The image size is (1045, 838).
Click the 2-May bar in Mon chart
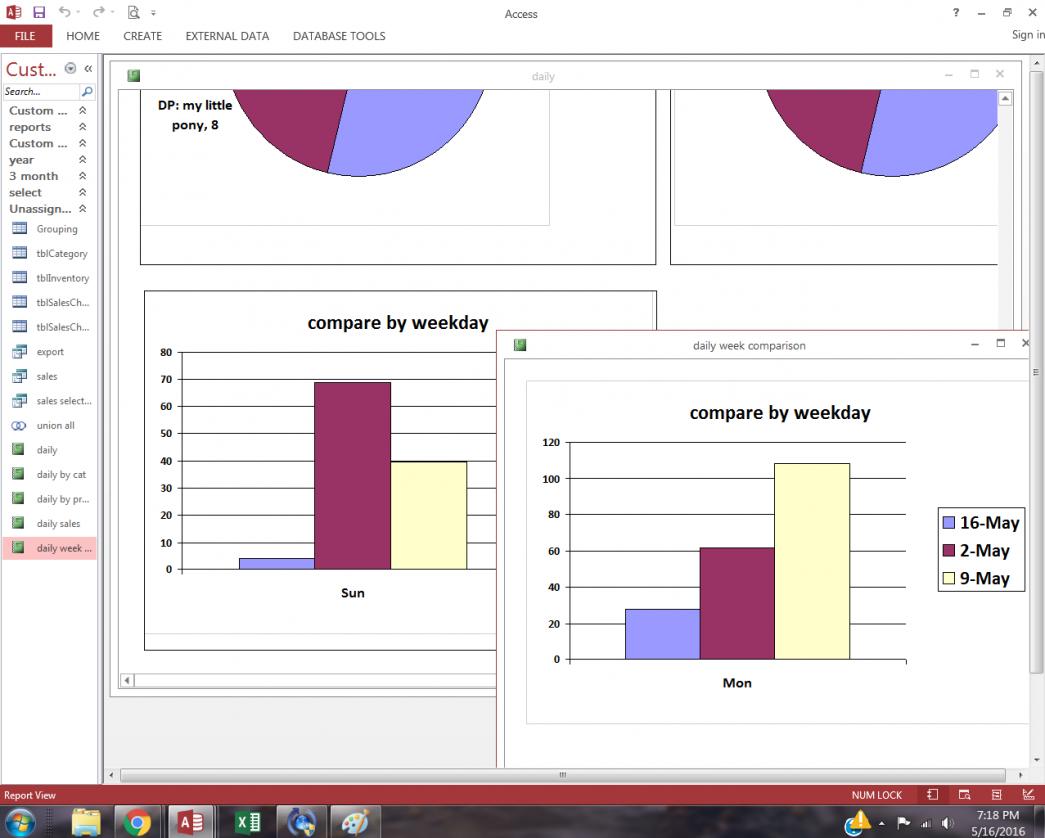point(737,603)
